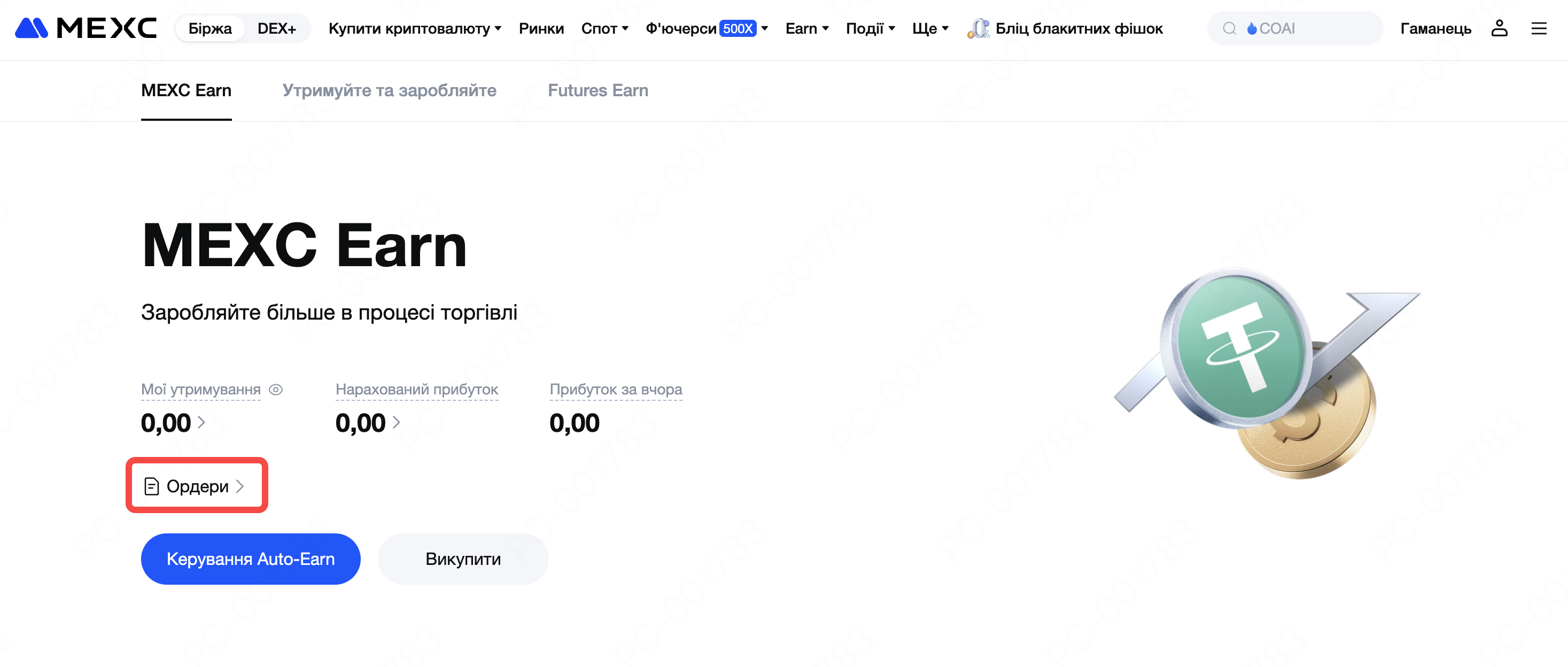Open Утримуйте та заробляйте tab
This screenshot has width=1568, height=667.
click(389, 90)
